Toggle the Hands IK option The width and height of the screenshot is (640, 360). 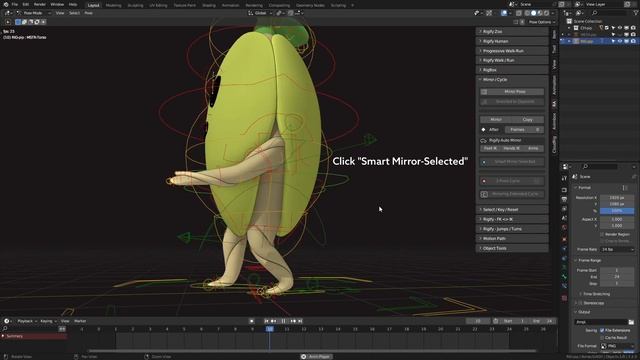click(511, 149)
